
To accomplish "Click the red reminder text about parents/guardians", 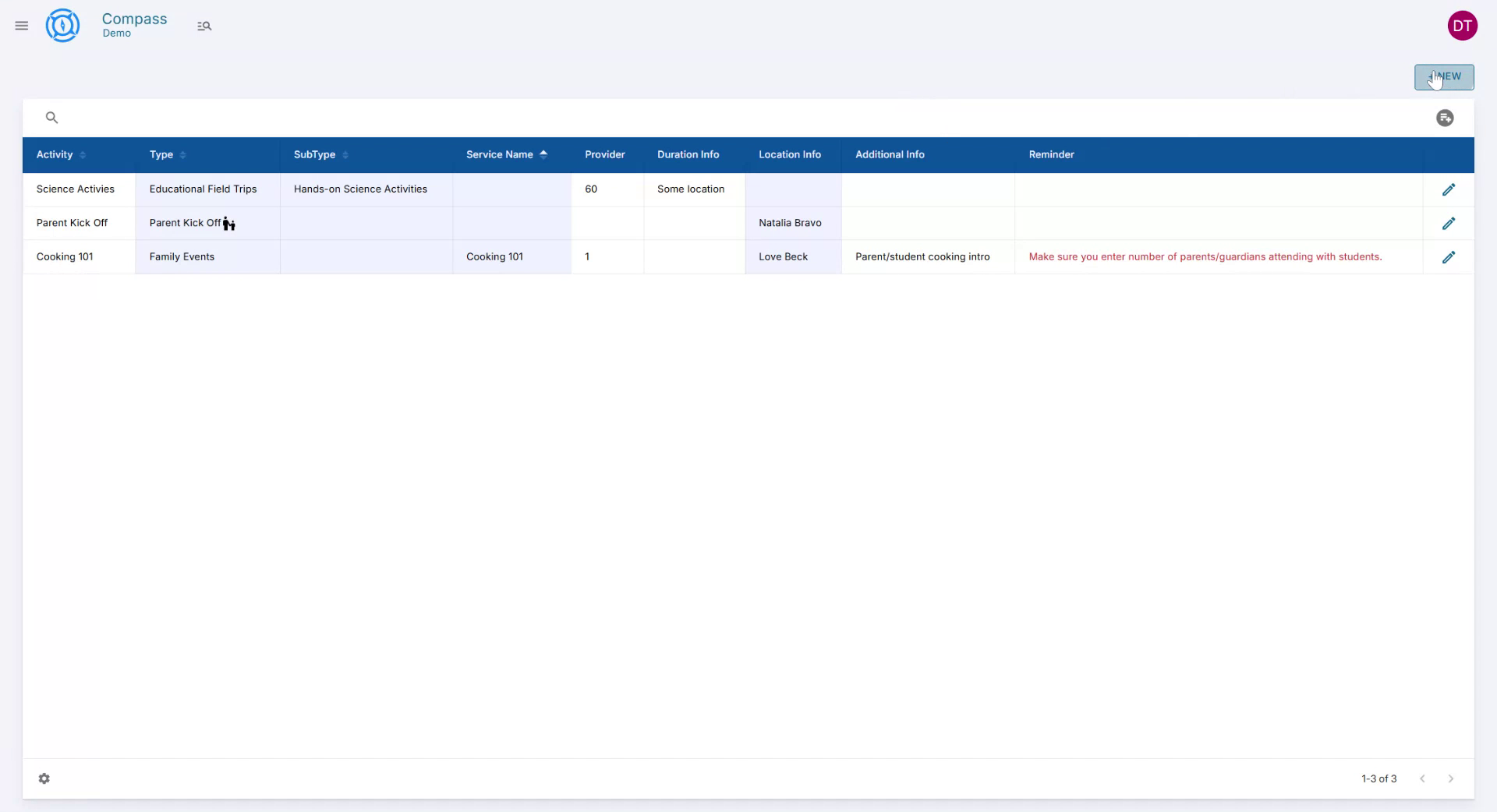I will [1205, 256].
